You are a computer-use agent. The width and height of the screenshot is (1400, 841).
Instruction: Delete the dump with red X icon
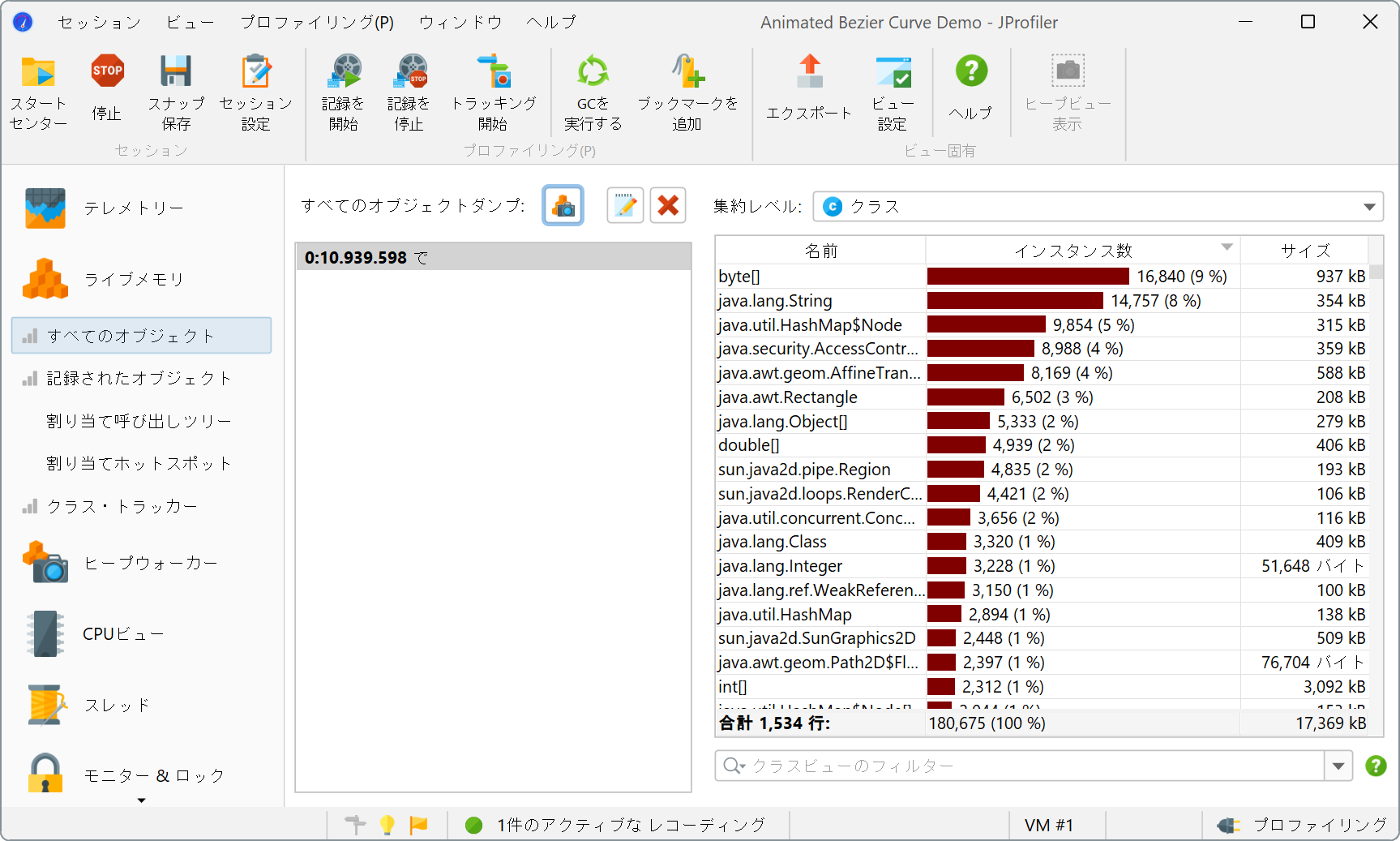coord(668,206)
